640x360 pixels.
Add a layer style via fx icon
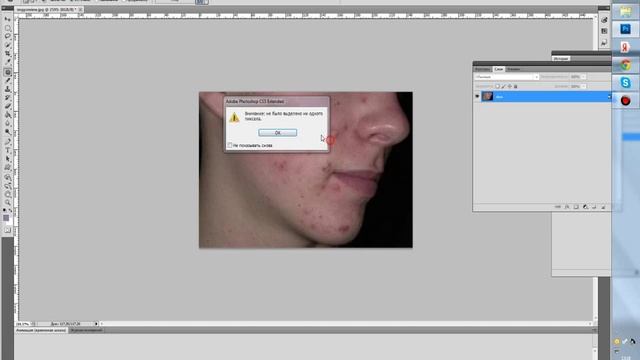pos(567,207)
